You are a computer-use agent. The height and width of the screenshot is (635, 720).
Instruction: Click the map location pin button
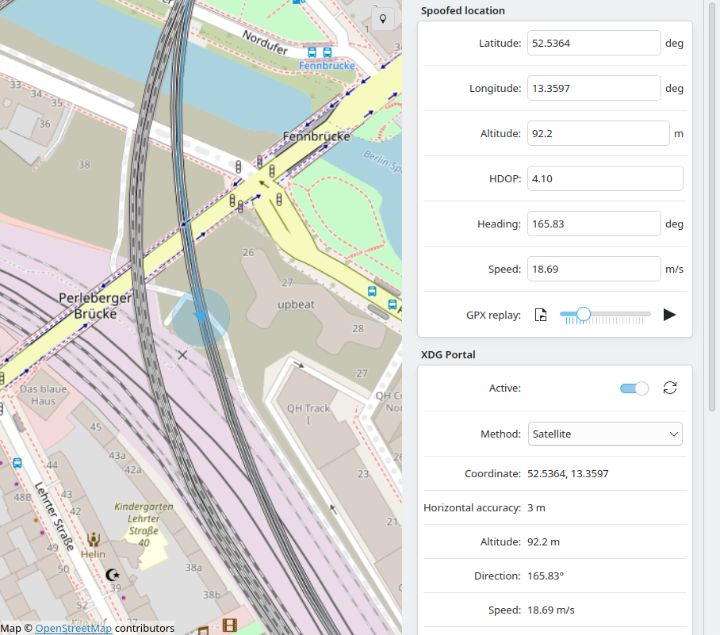[x=382, y=19]
